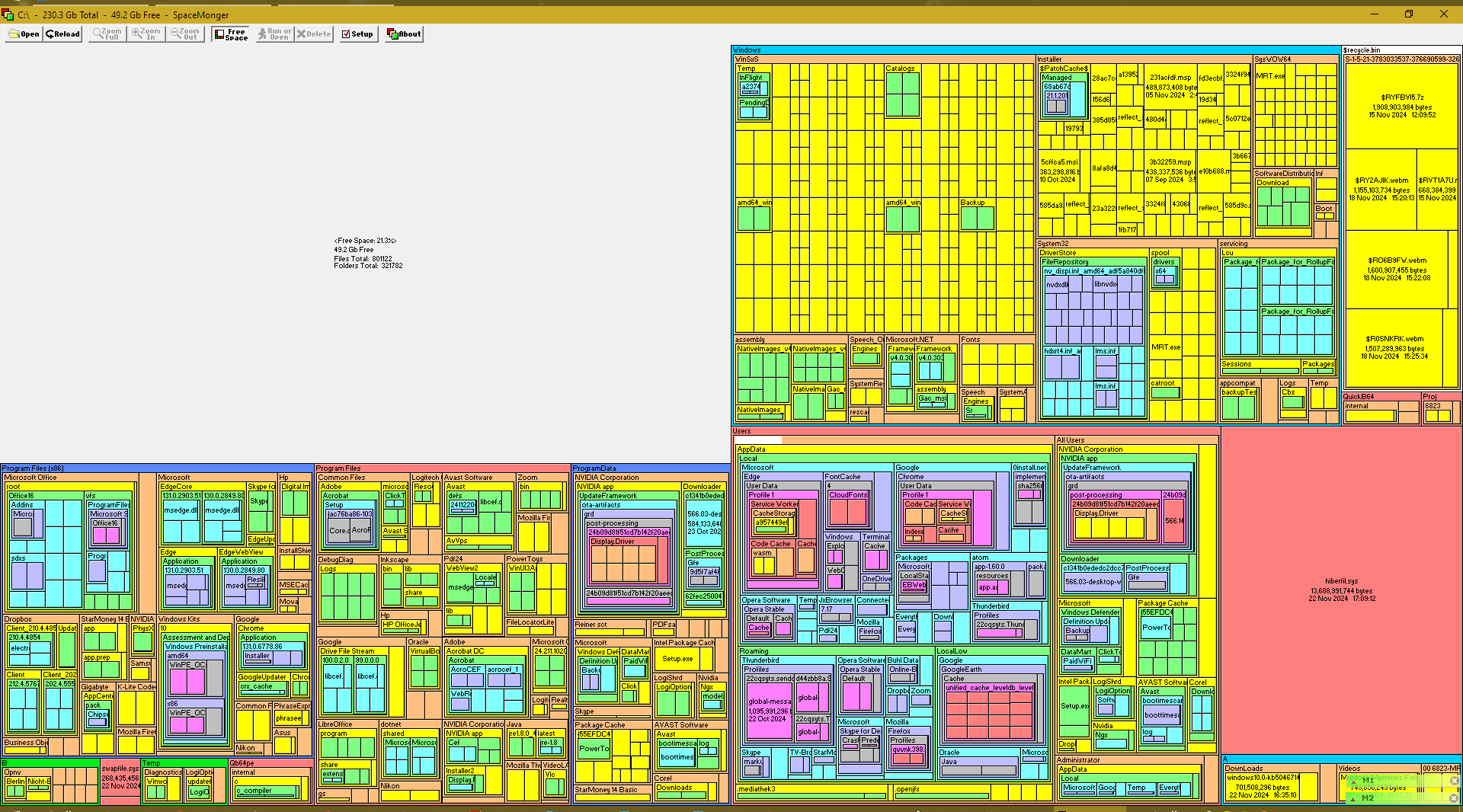Select the LibreOffice folder label
Image resolution: width=1463 pixels, height=812 pixels.
click(335, 724)
